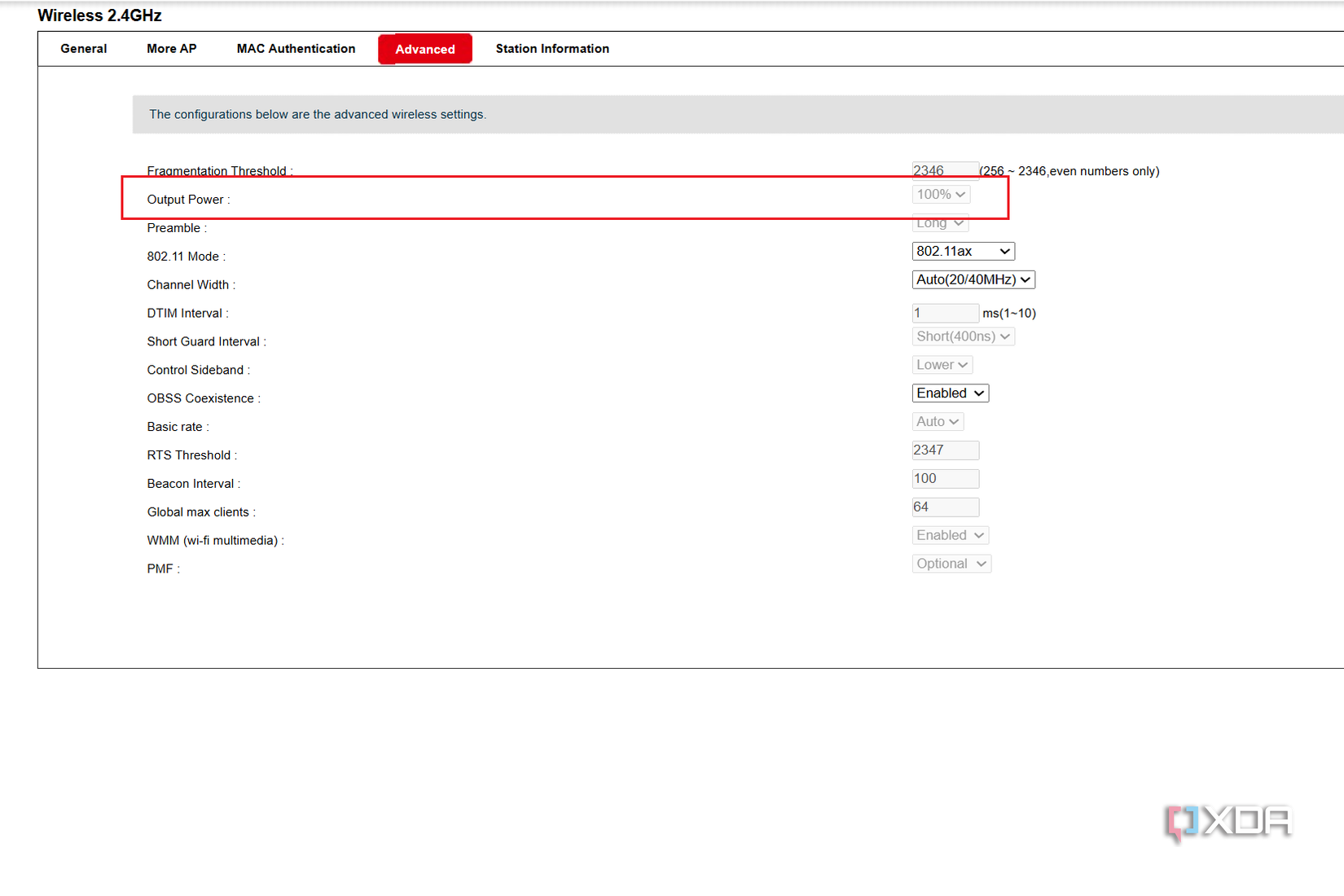Click the DTIM Interval label

[187, 314]
